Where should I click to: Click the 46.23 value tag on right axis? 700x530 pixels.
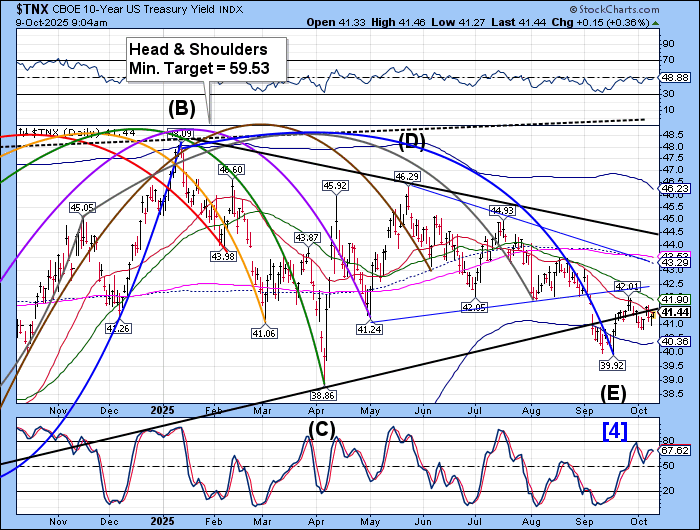671,187
